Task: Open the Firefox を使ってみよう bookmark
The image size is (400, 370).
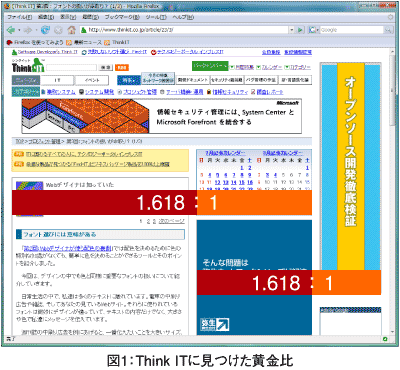Action: 35,42
